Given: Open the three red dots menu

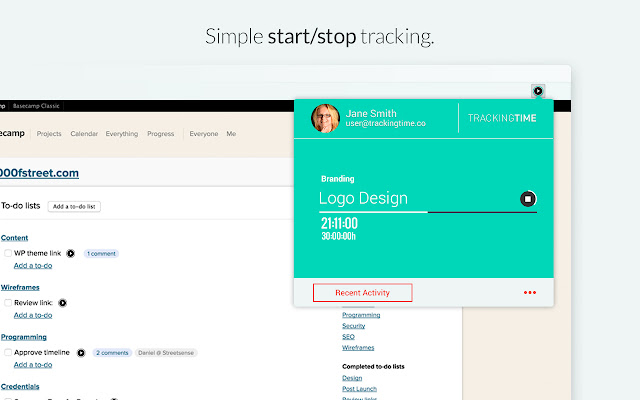Looking at the screenshot, I should [x=530, y=293].
